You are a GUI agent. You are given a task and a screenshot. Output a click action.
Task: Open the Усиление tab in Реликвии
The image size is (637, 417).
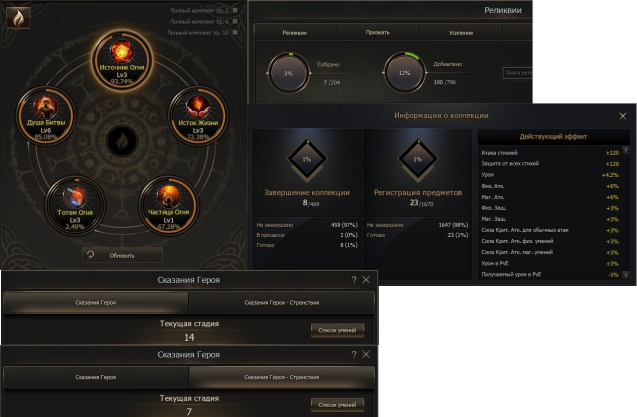461,33
